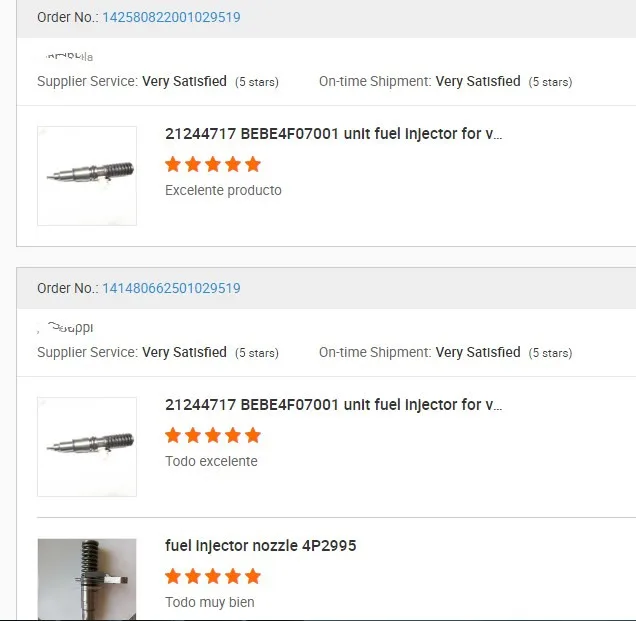The height and width of the screenshot is (621, 636).
Task: Click fifth star above Todo muy bien
Action: coord(253,576)
